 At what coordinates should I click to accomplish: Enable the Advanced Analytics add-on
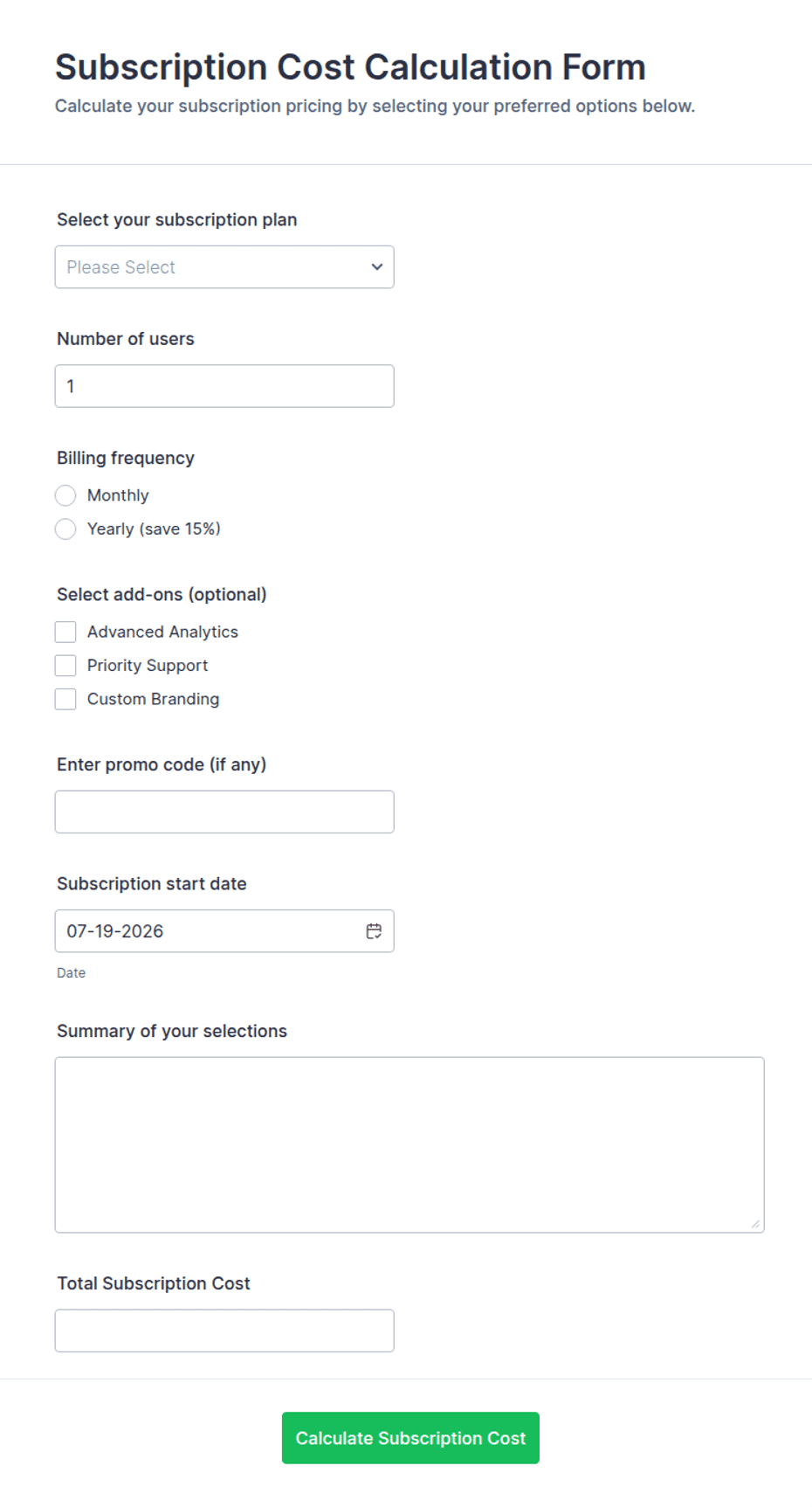coord(65,632)
